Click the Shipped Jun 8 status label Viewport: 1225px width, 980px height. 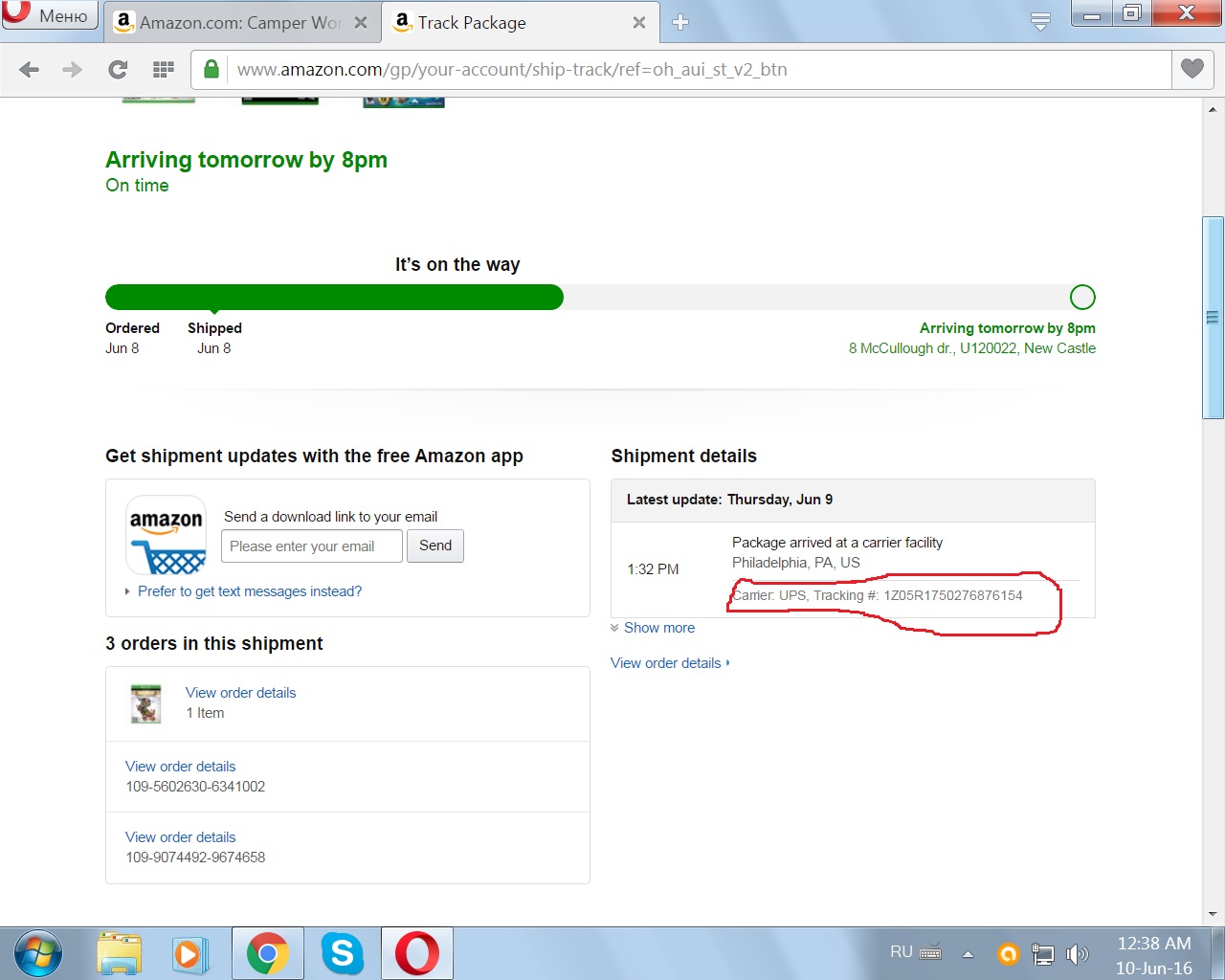coord(214,338)
